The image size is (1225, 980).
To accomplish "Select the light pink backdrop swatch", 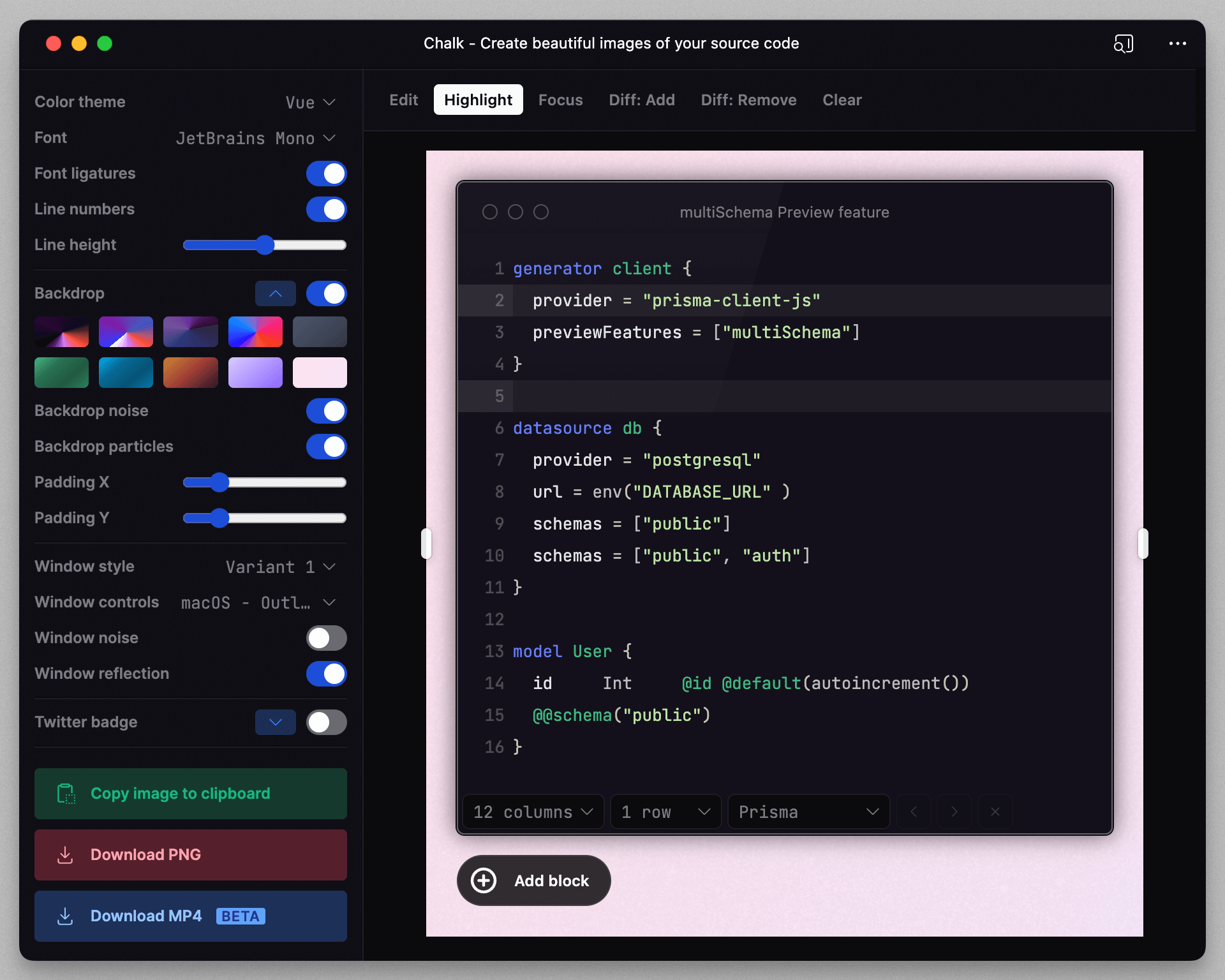I will pos(320,373).
